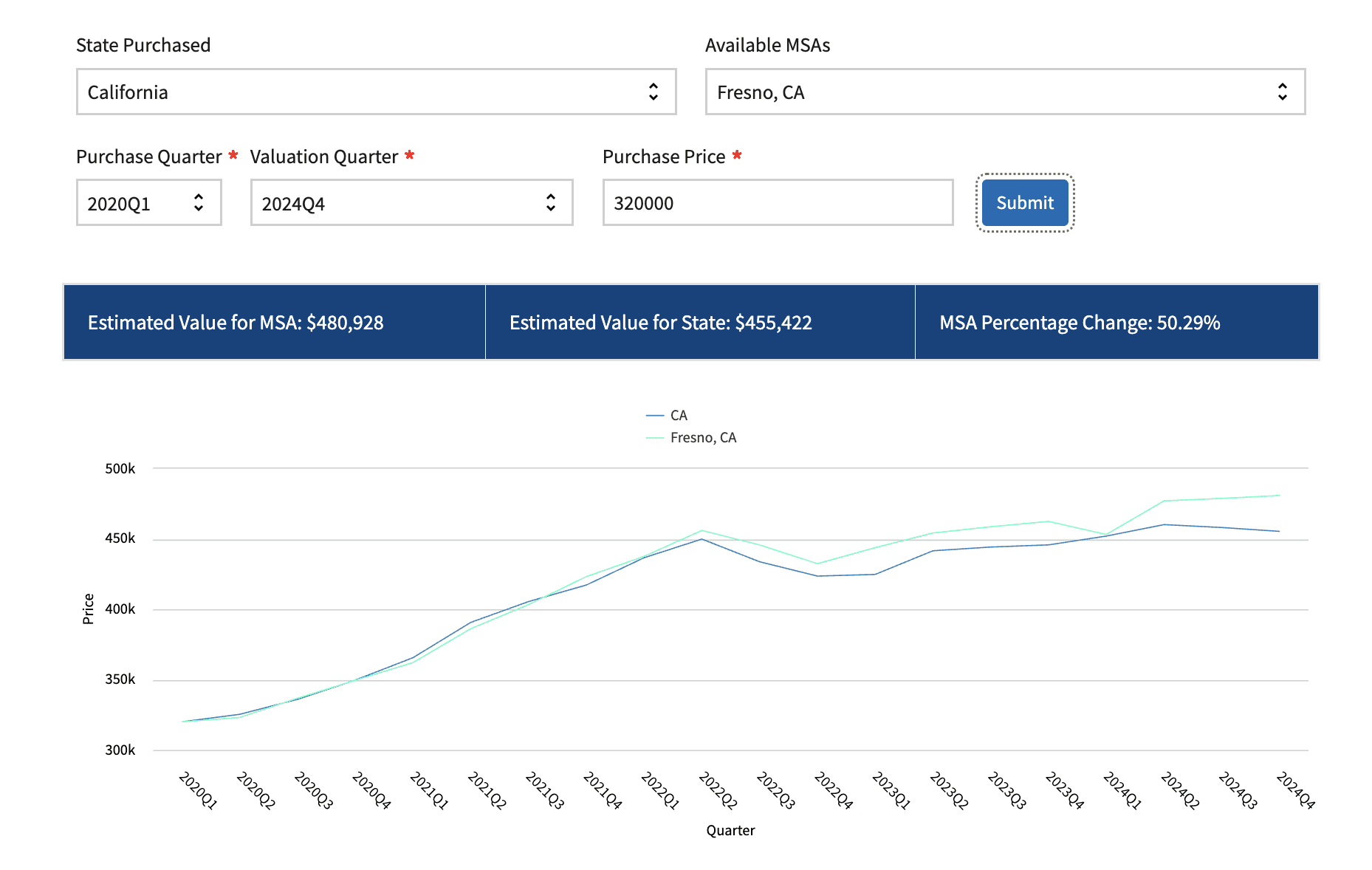Click the up-down arrows icon in MSAs dropdown
The width and height of the screenshot is (1372, 870).
click(x=1282, y=92)
